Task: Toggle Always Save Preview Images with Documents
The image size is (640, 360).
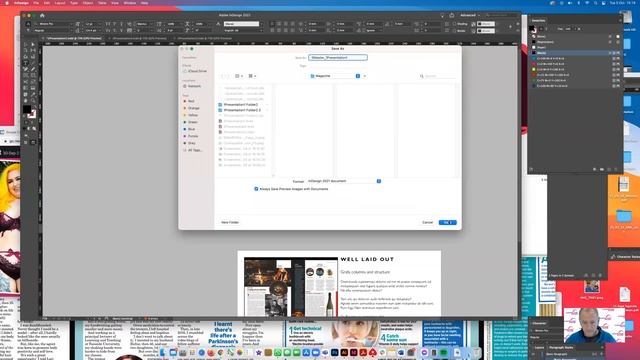Action: [x=256, y=189]
